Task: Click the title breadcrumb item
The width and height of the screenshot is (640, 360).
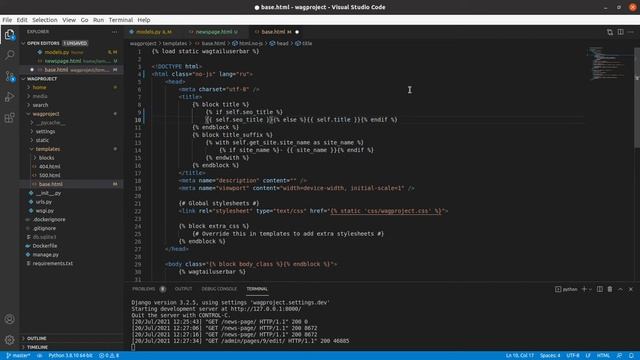Action: point(303,43)
